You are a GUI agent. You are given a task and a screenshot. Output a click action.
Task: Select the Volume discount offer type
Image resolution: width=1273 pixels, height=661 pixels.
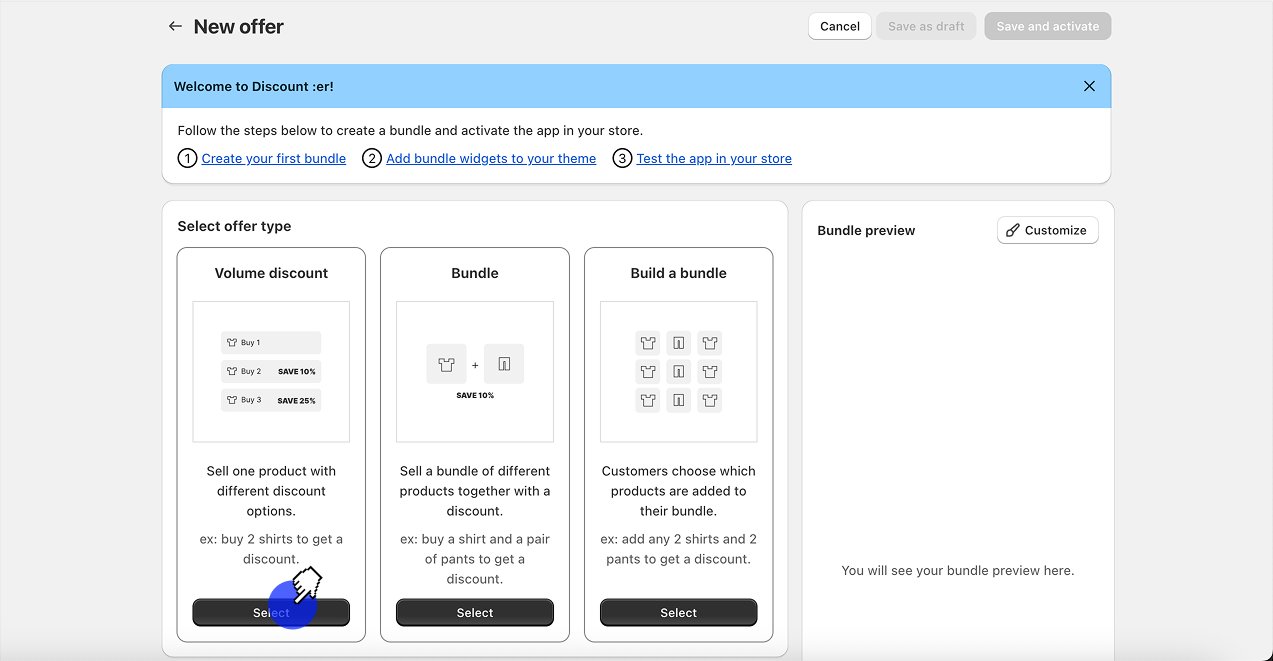point(271,612)
